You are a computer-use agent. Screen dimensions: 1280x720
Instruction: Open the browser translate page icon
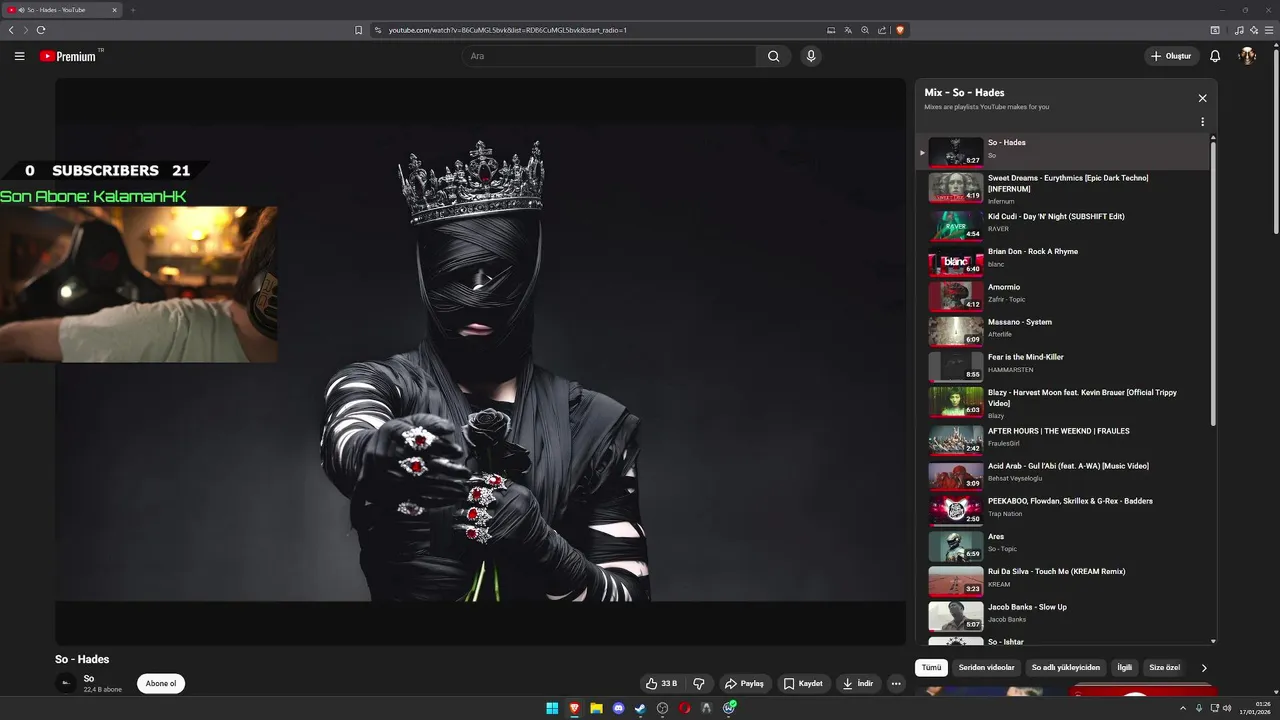(848, 30)
